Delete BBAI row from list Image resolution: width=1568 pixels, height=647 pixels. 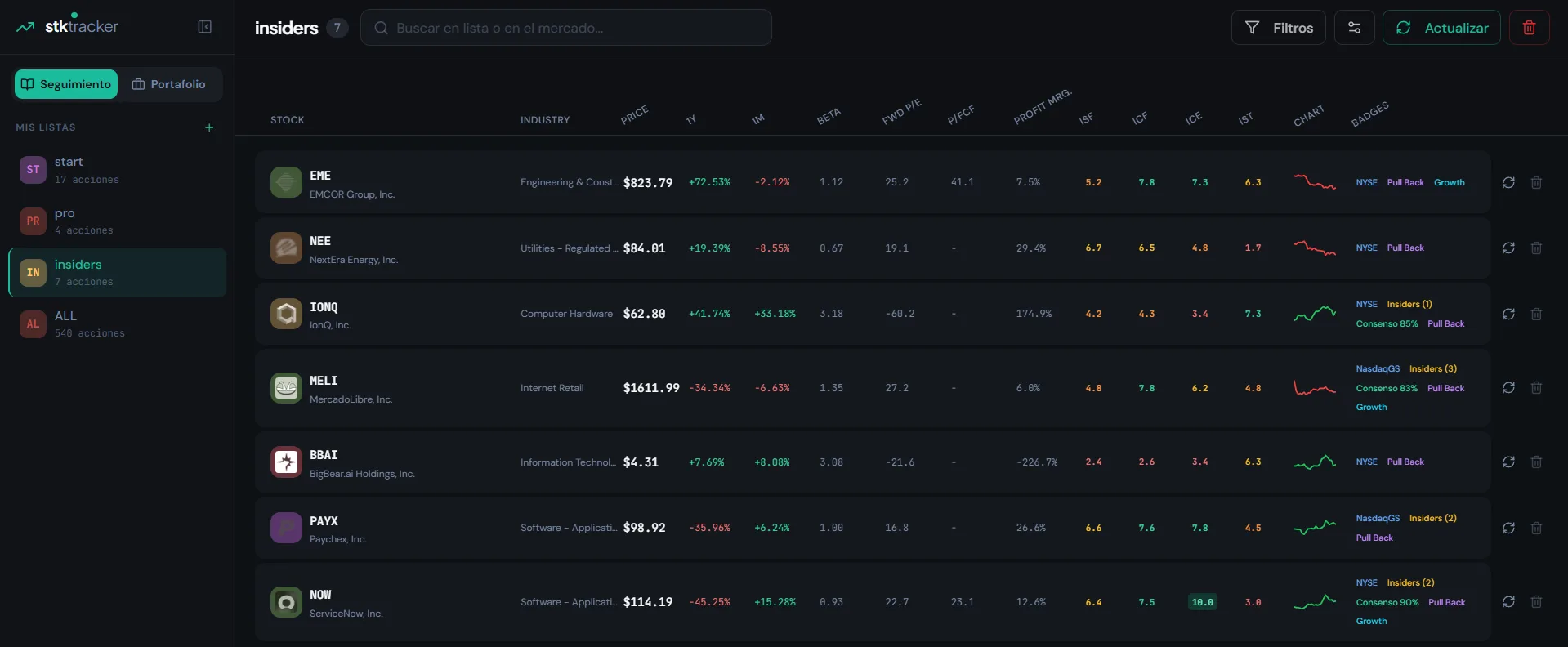coord(1536,462)
